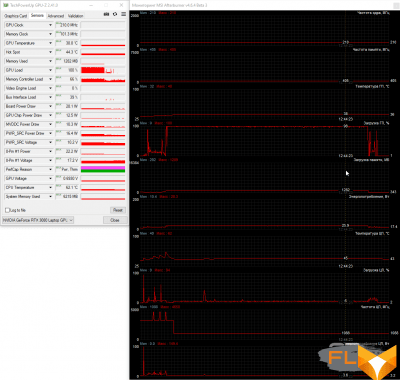Expand the GPU Clock sensor dropdown
Screen dimensions: 400x380
[50, 25]
